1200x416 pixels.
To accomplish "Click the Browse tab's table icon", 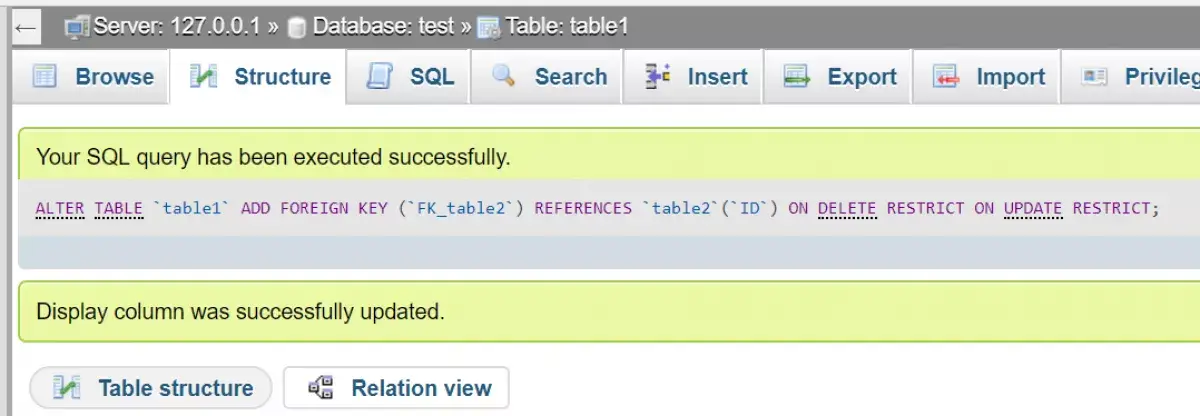I will point(45,77).
